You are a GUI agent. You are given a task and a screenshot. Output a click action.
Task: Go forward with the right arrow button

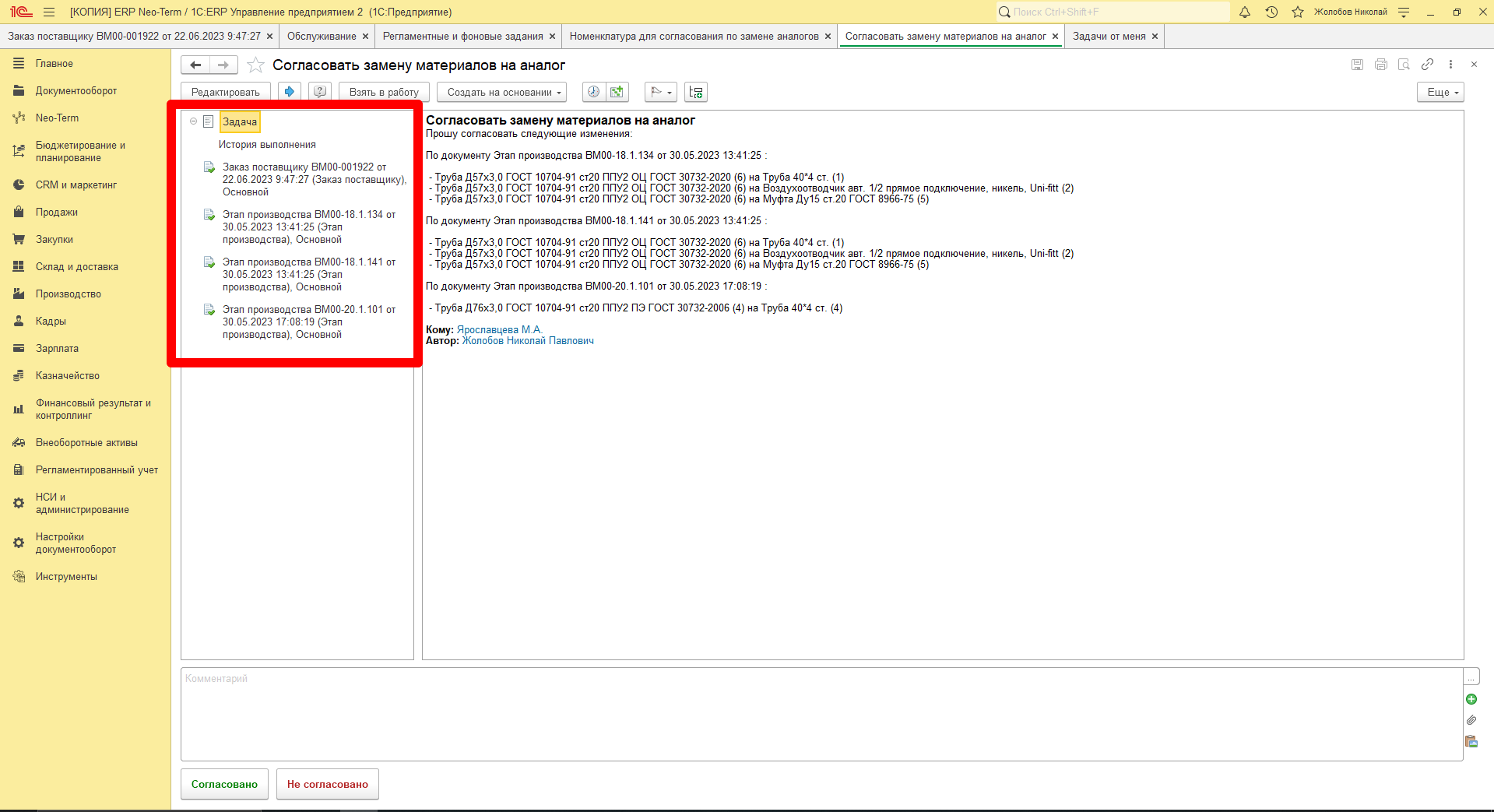(x=223, y=65)
